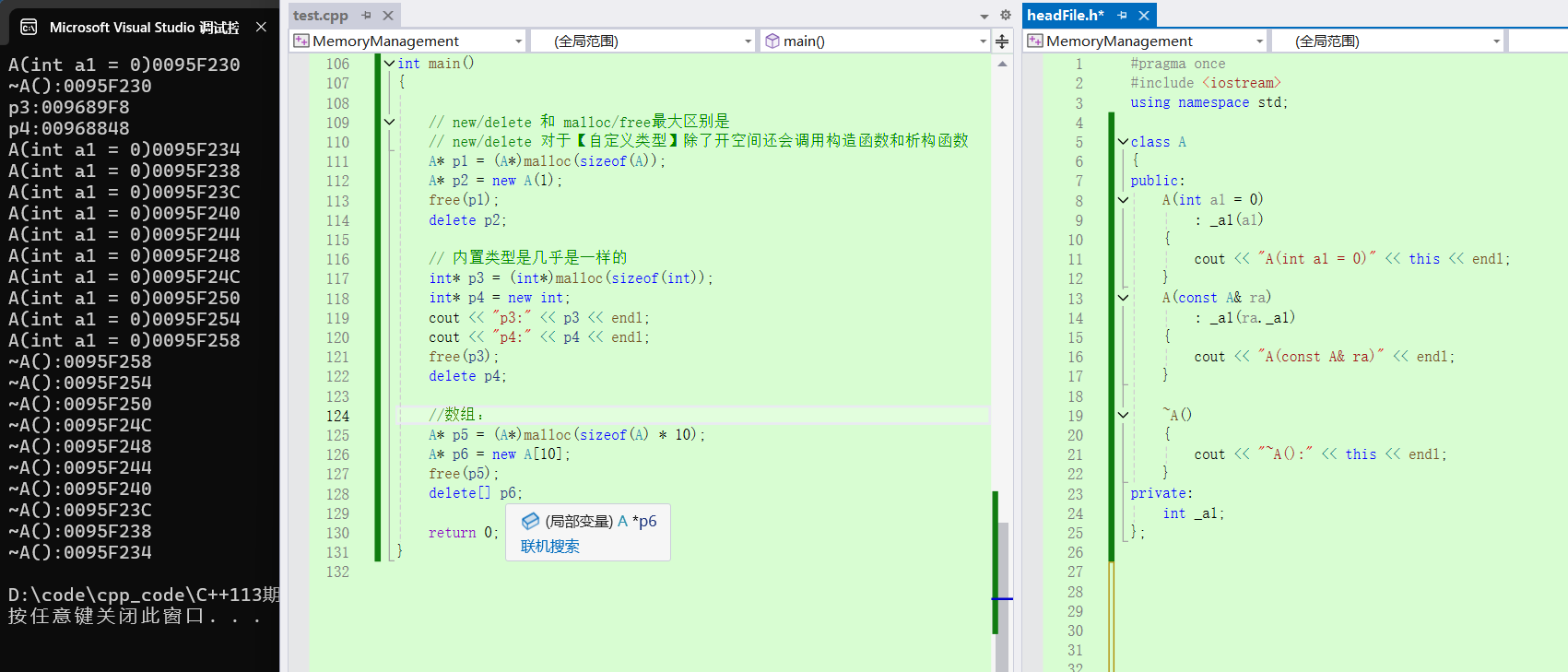Image resolution: width=1568 pixels, height=672 pixels.
Task: Open the global scope dropdown in test.cpp
Action: tap(643, 41)
